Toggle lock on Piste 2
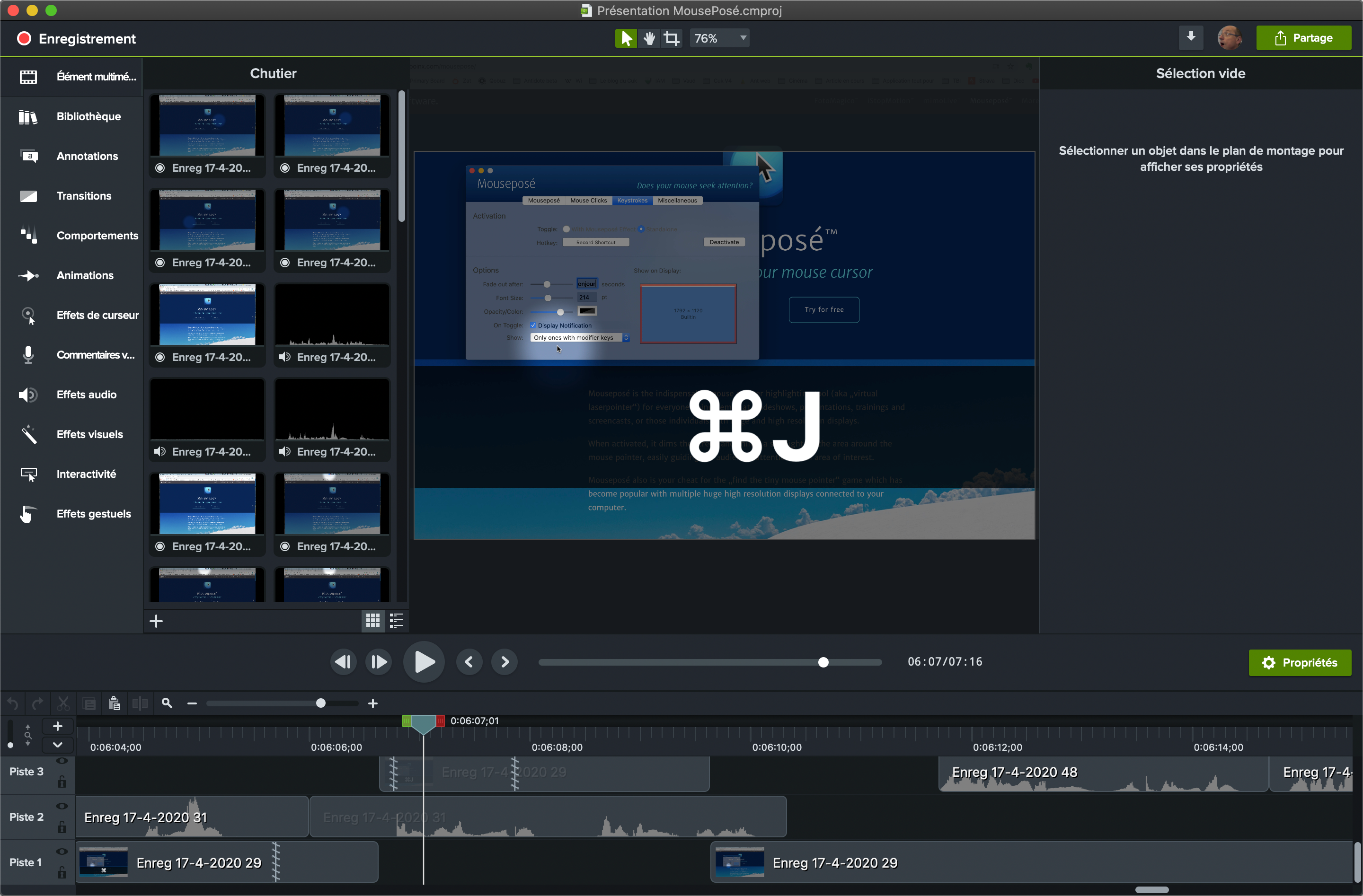The height and width of the screenshot is (896, 1363). [62, 827]
